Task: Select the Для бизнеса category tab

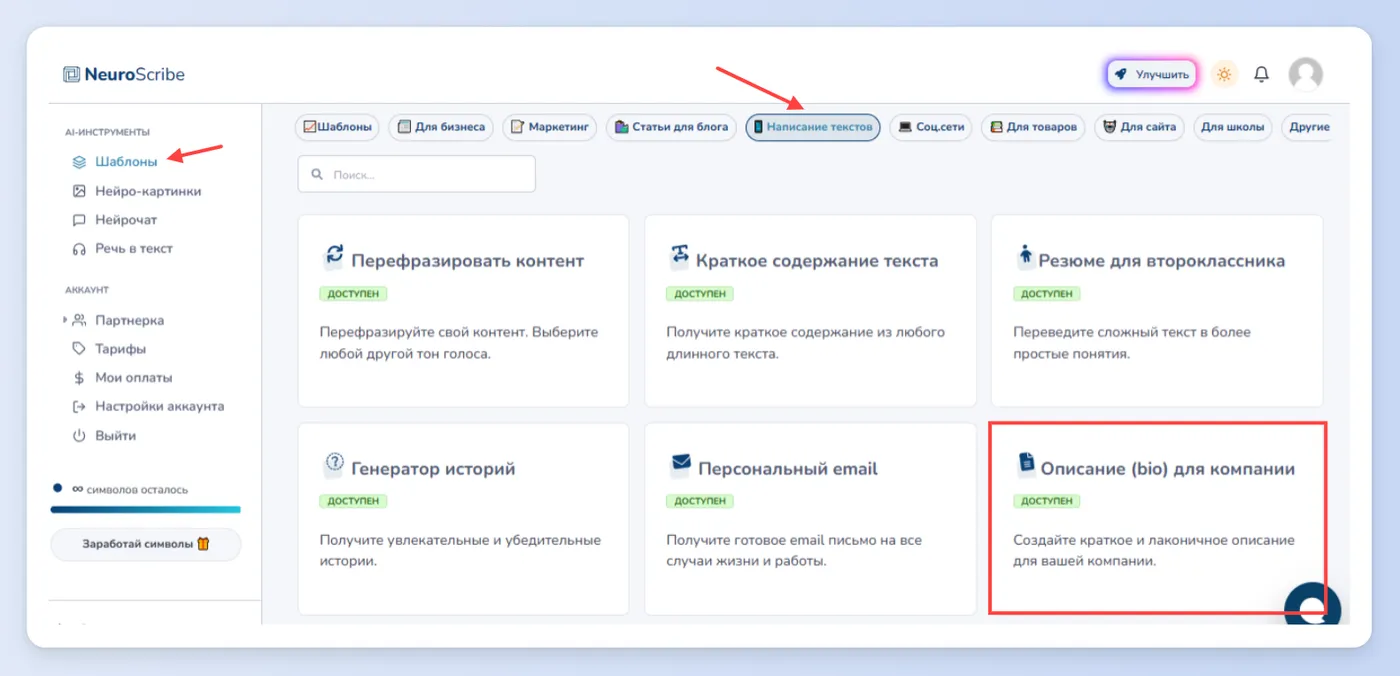Action: coord(441,128)
